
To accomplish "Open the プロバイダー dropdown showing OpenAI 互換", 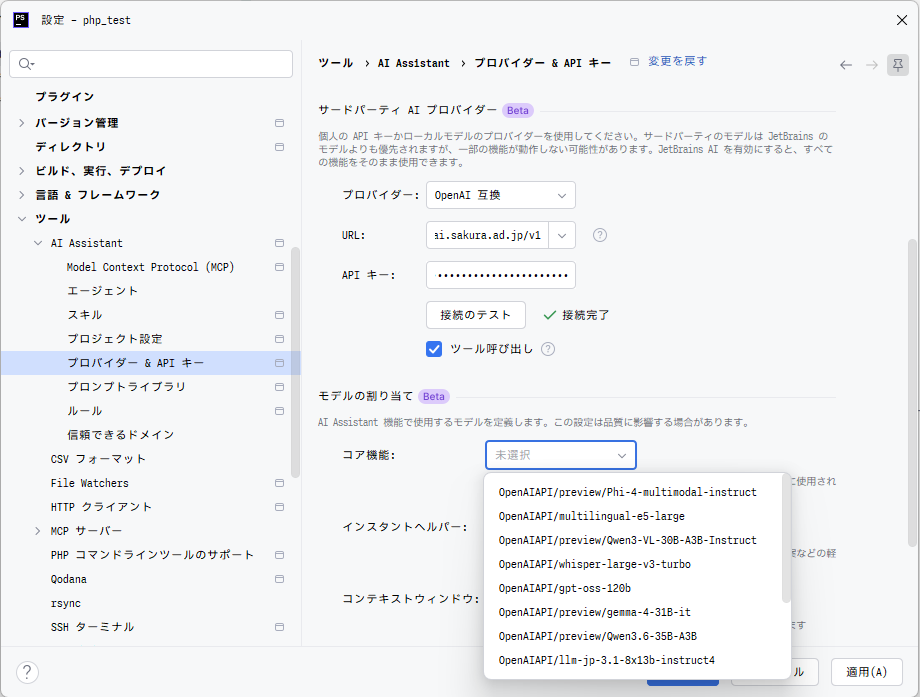I will click(500, 195).
